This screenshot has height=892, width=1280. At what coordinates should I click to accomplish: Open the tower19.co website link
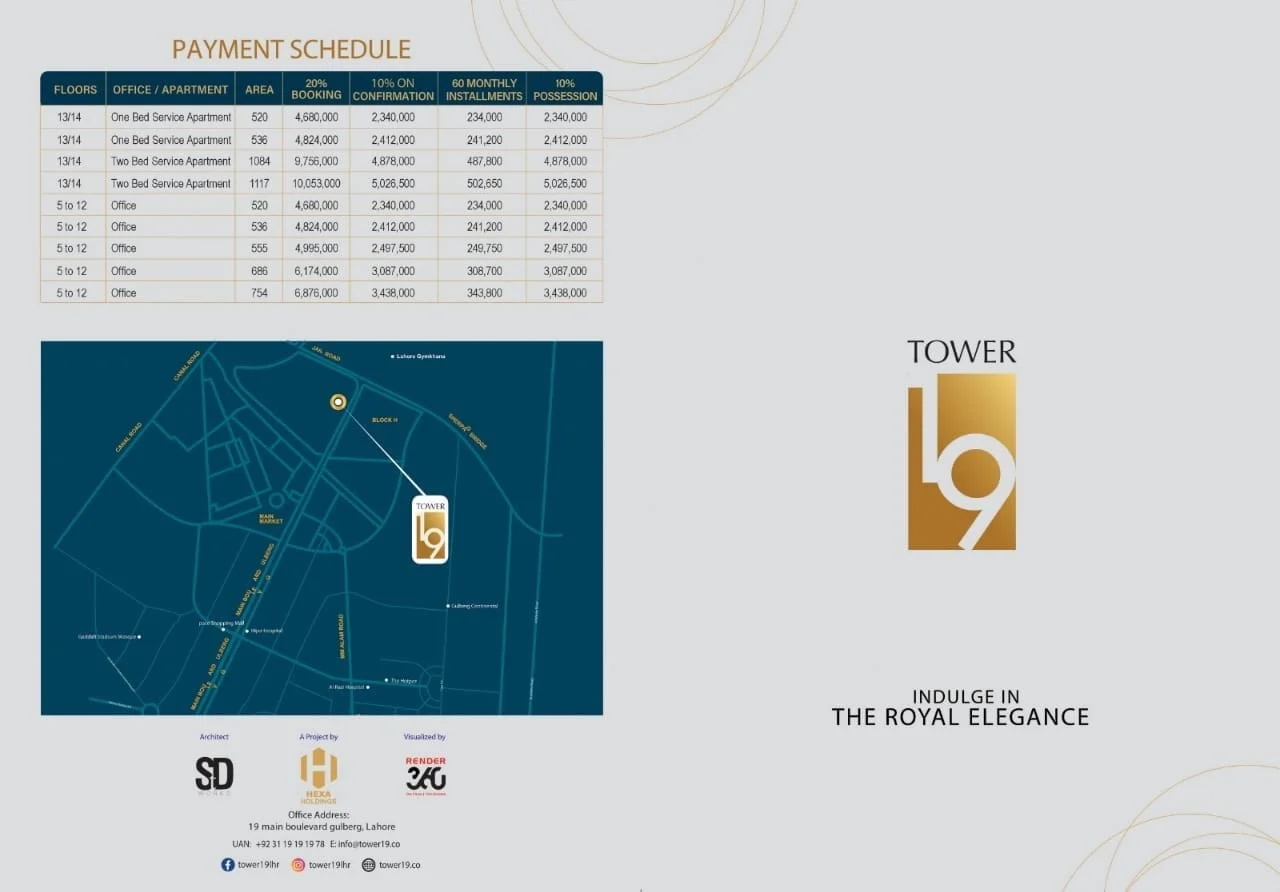400,865
